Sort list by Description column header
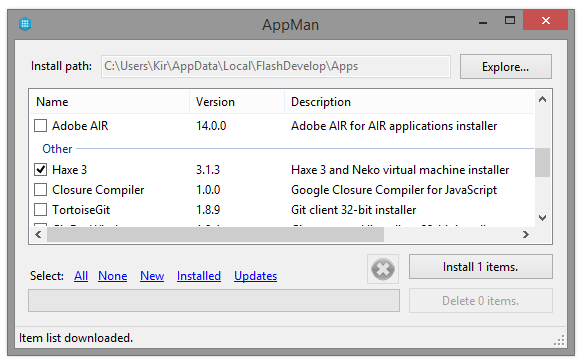The height and width of the screenshot is (363, 584). tap(409, 102)
